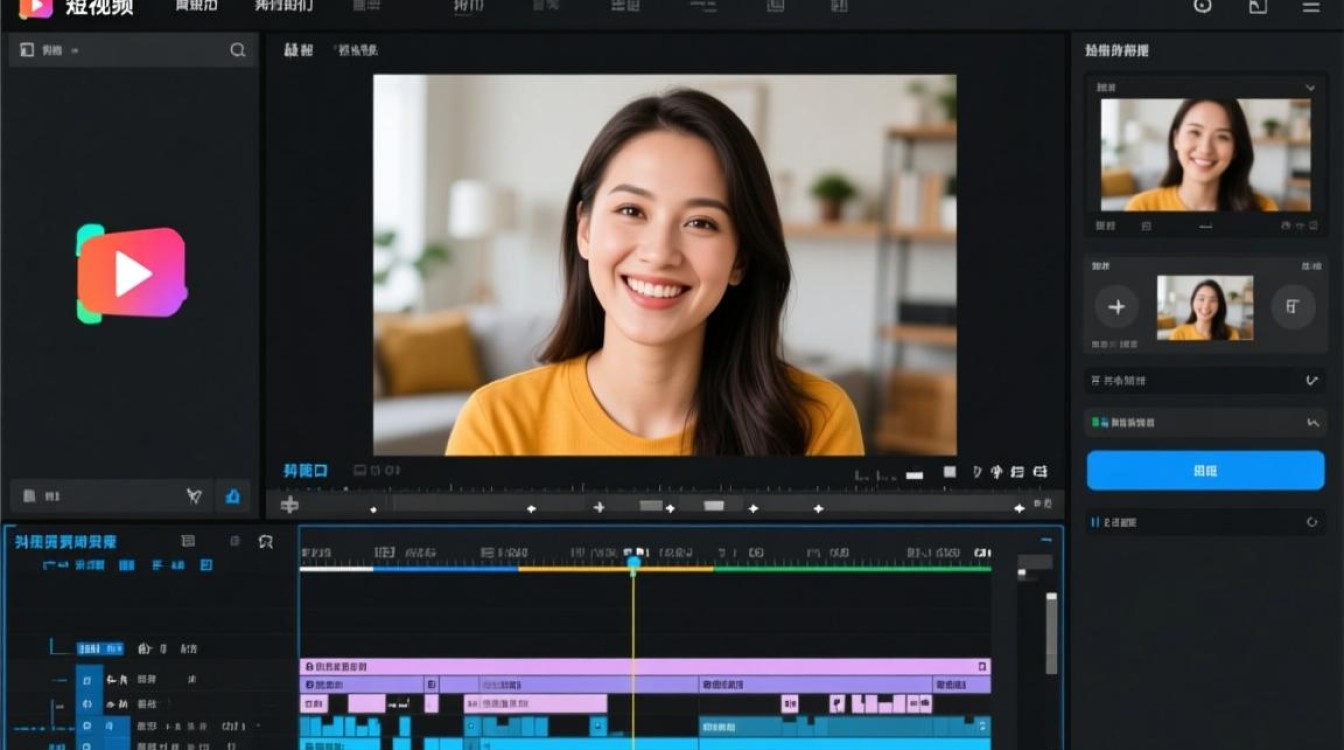Click the green segment of the timeline ruler bar

click(852, 569)
